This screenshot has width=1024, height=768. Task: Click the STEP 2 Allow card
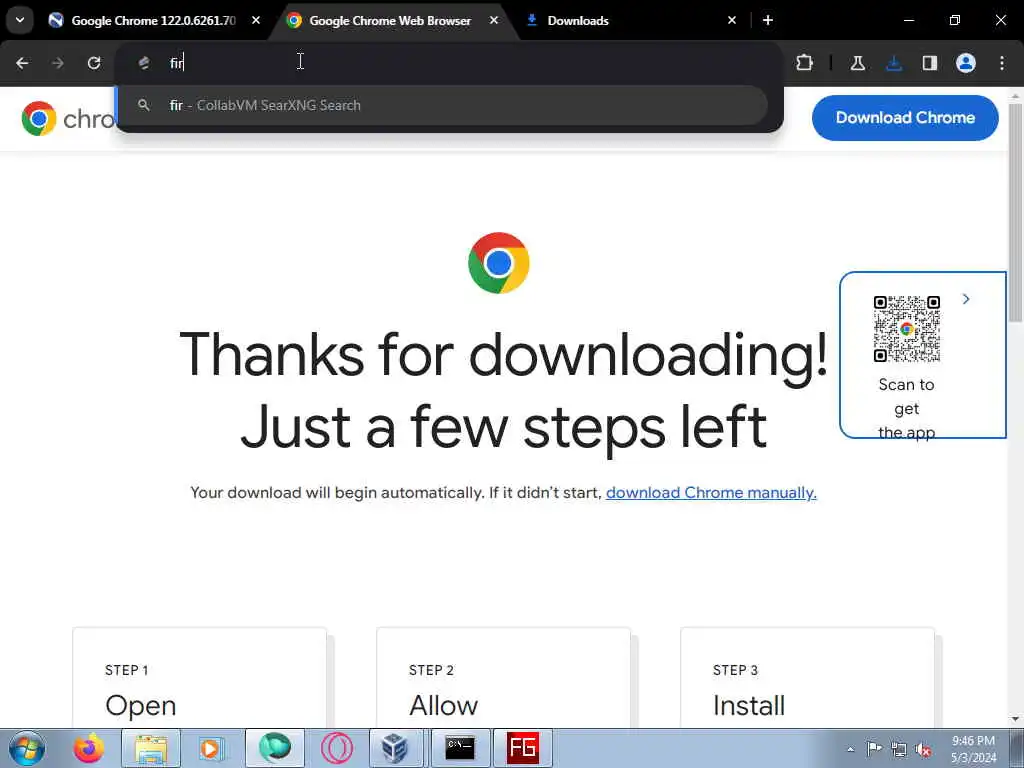(x=504, y=678)
